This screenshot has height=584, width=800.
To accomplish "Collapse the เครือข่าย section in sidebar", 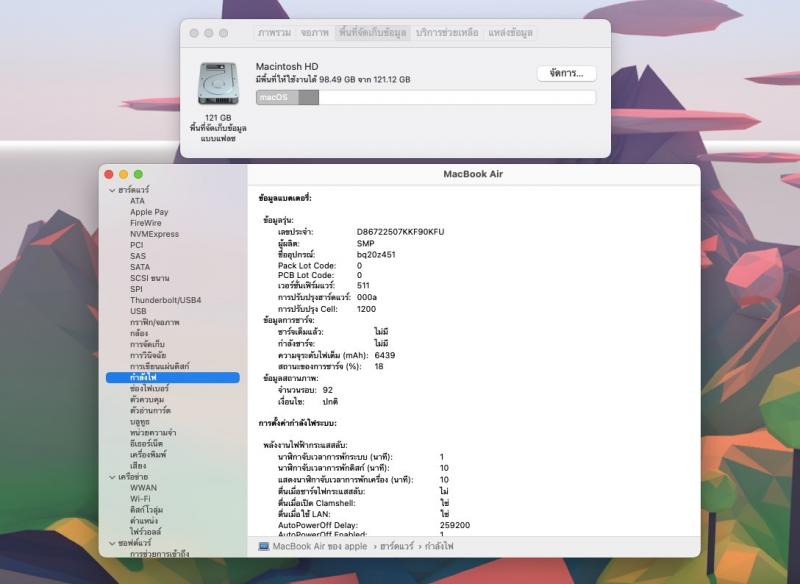I will [112, 477].
